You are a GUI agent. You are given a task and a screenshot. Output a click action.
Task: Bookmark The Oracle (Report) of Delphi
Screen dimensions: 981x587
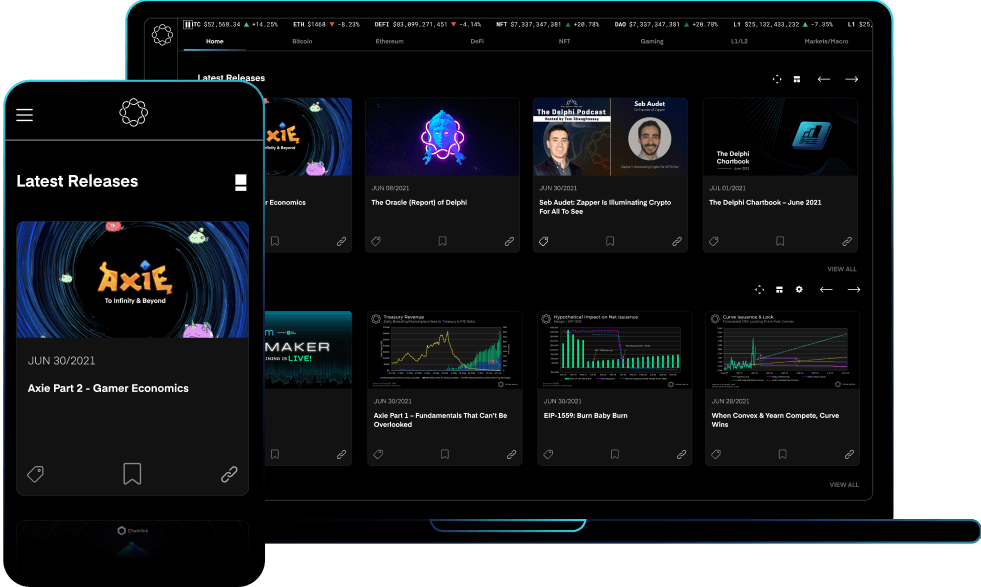tap(442, 241)
